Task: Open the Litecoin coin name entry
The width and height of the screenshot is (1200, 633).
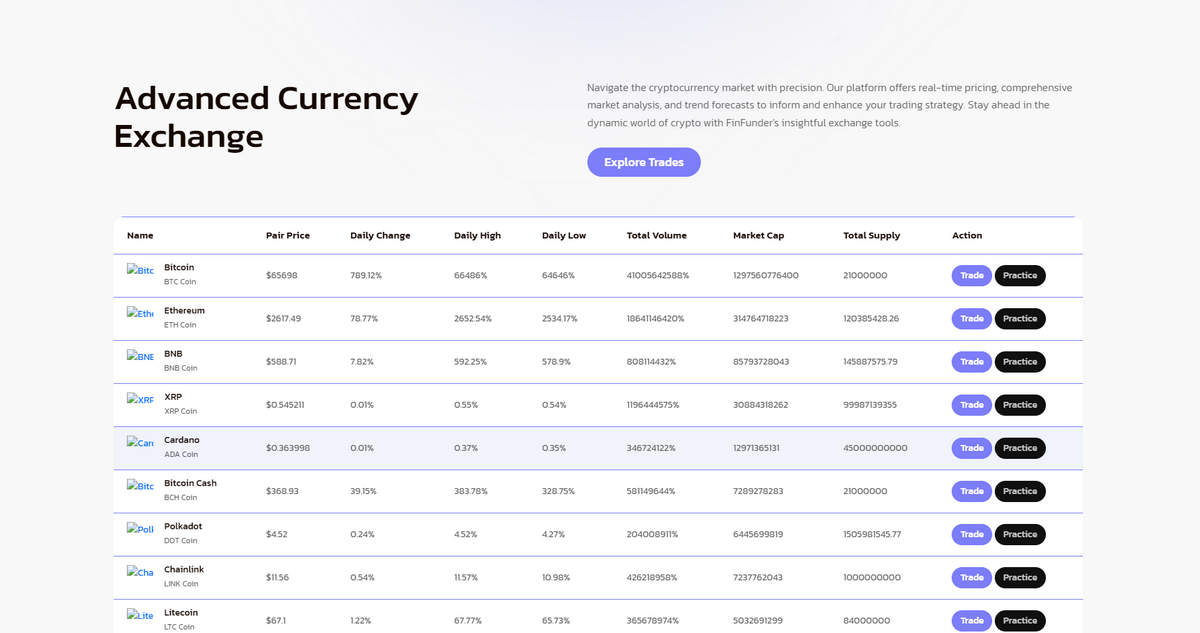Action: click(x=181, y=613)
